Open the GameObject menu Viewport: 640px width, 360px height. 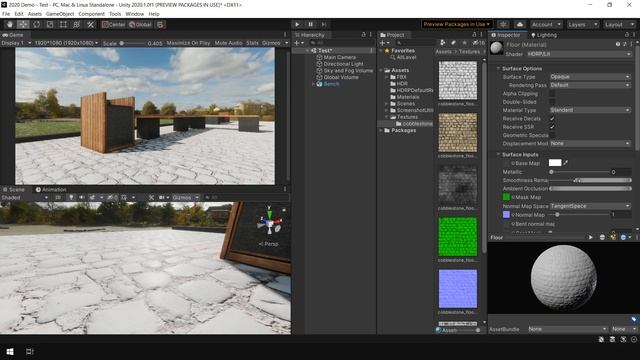pos(60,14)
